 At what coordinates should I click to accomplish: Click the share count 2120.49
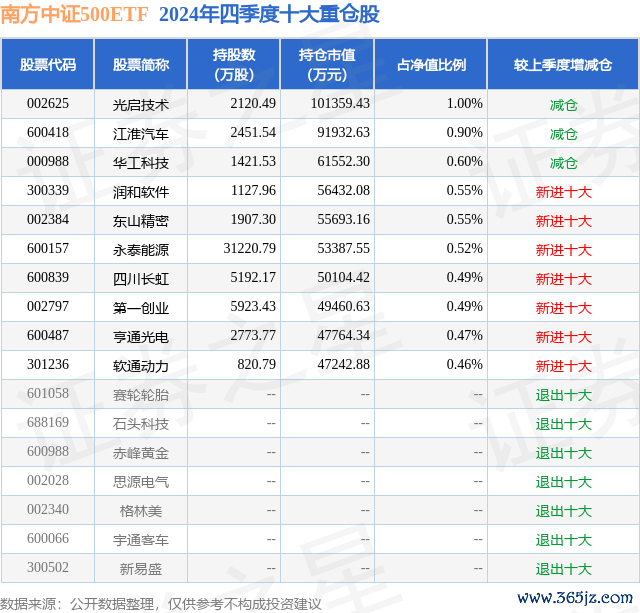pyautogui.click(x=253, y=104)
